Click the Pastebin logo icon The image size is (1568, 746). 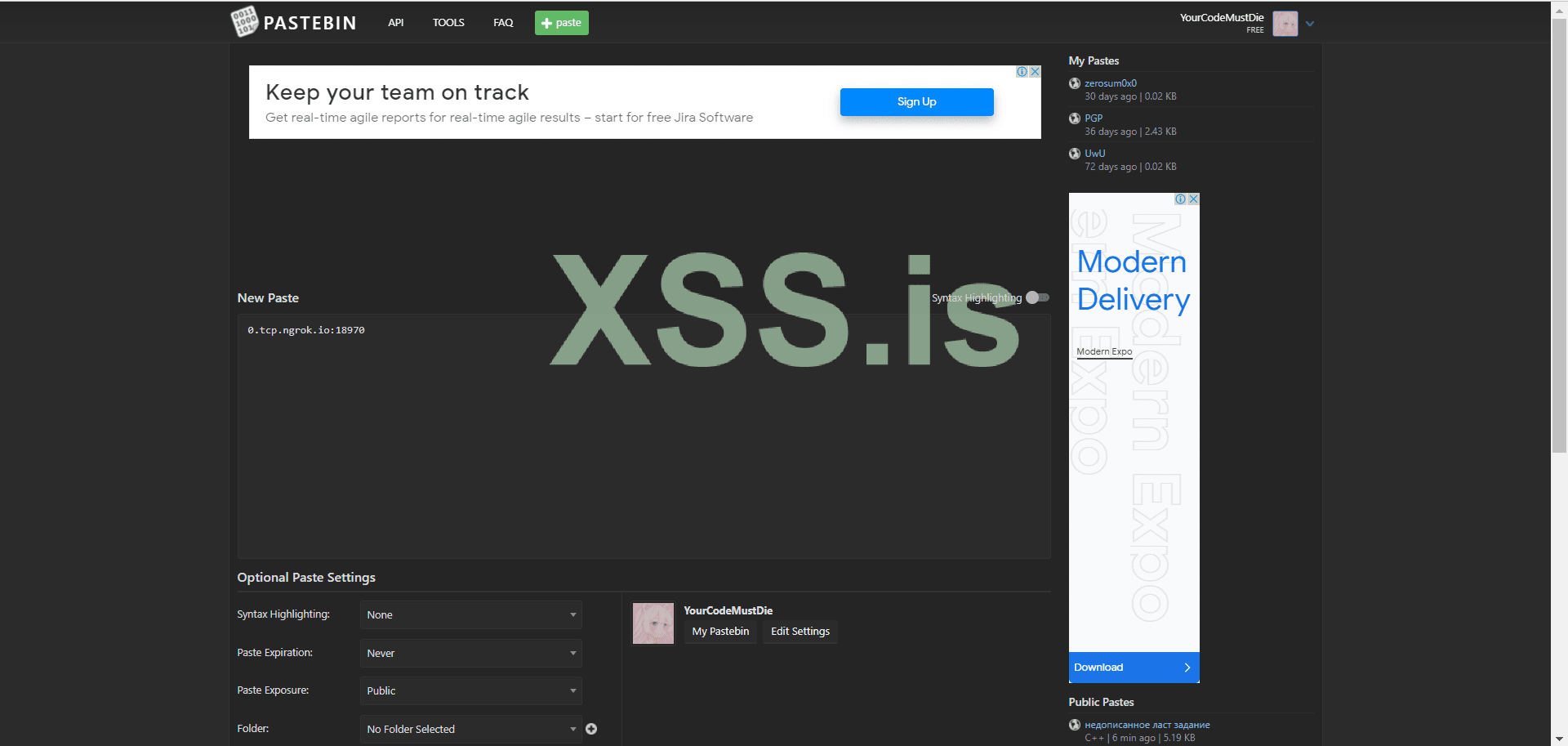(244, 21)
